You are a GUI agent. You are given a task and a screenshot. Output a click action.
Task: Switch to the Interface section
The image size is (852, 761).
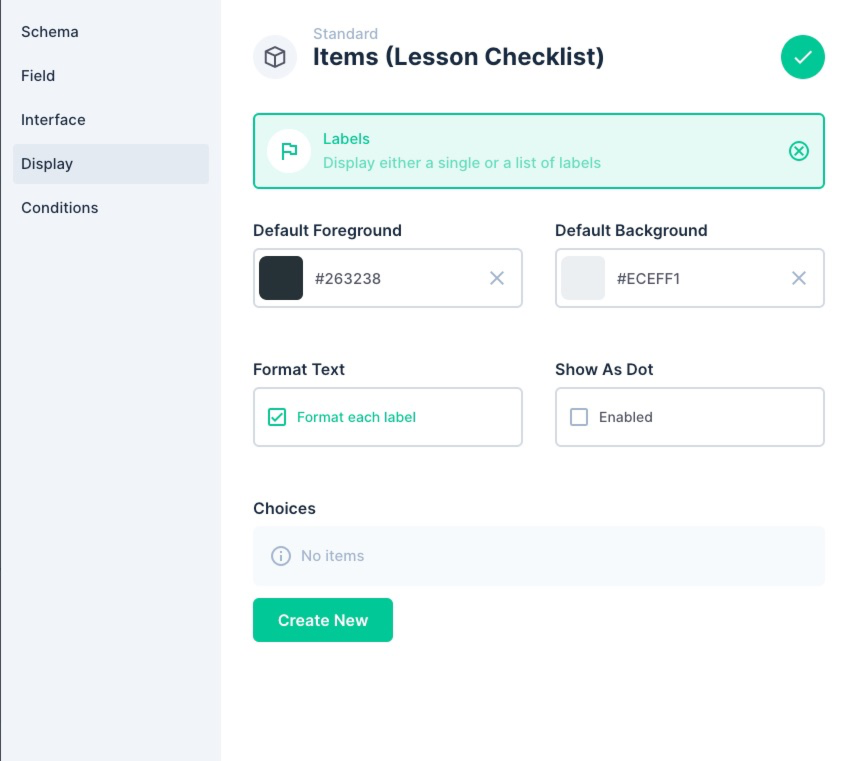coord(111,120)
